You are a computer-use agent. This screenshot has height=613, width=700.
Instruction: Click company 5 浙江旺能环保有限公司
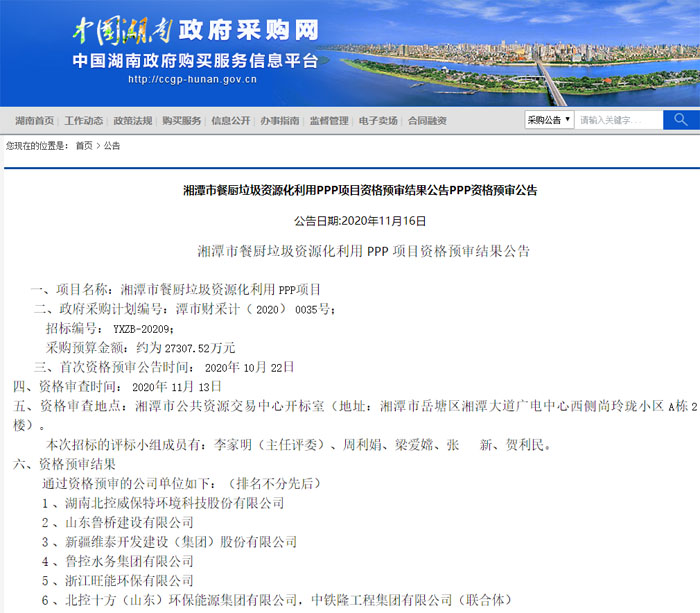click(x=117, y=581)
